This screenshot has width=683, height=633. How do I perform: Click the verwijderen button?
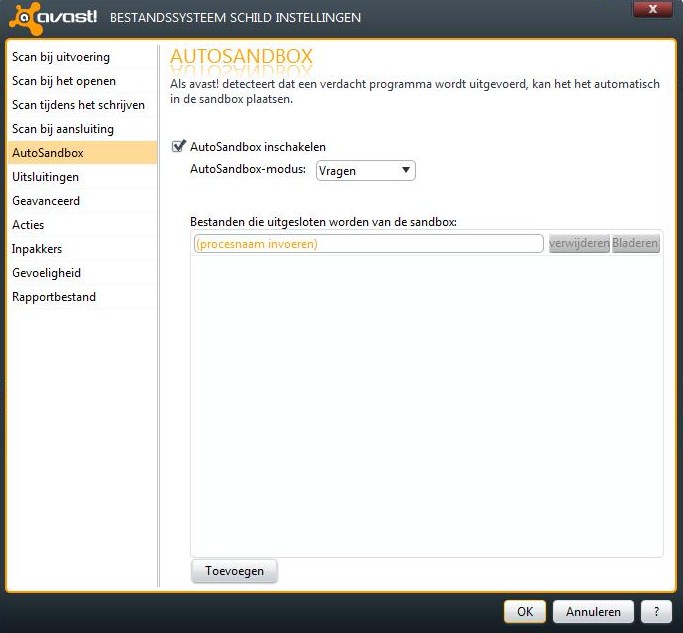pyautogui.click(x=579, y=243)
